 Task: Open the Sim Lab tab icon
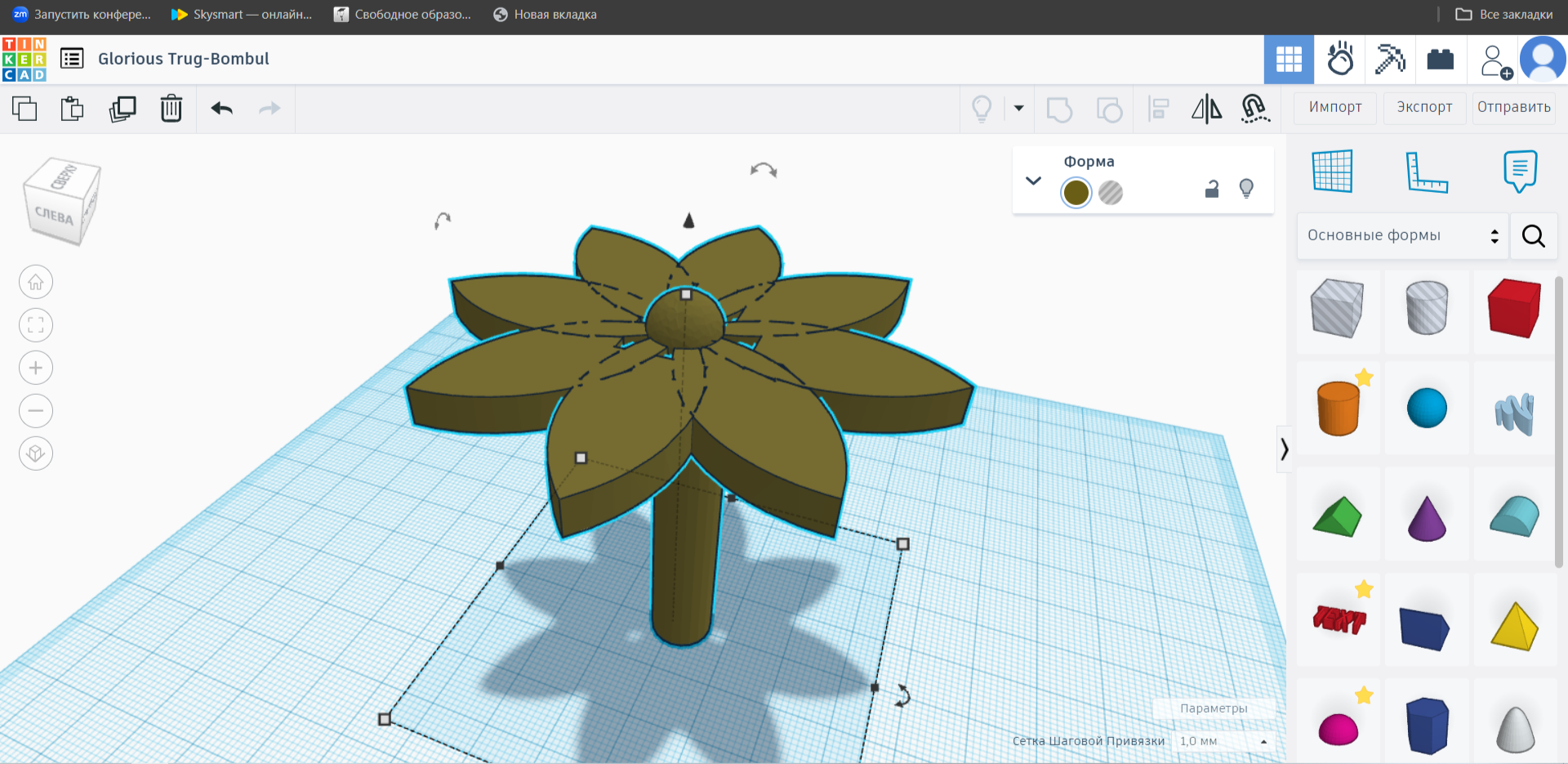(1340, 59)
